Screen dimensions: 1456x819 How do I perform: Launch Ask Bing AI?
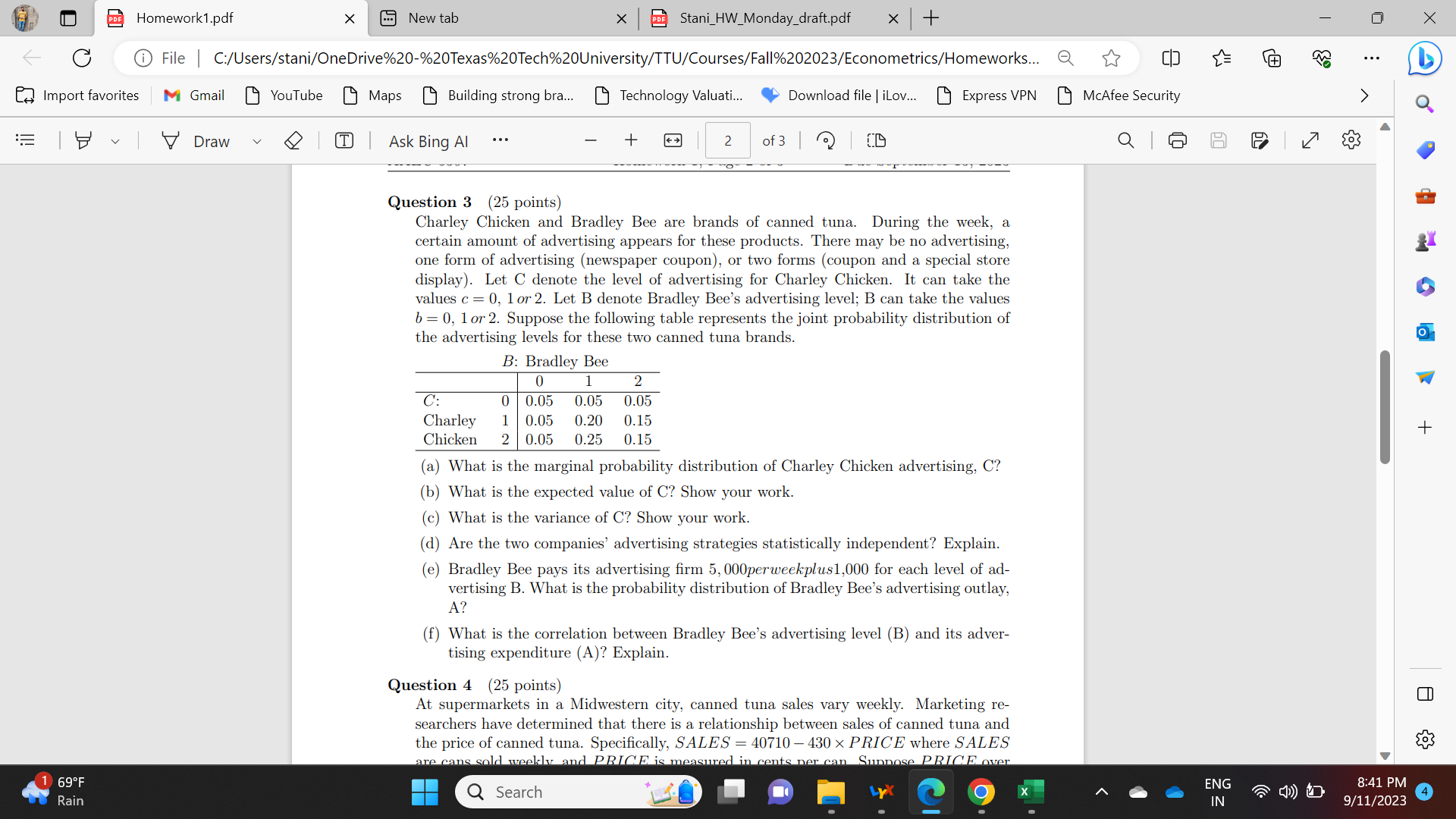pos(428,141)
